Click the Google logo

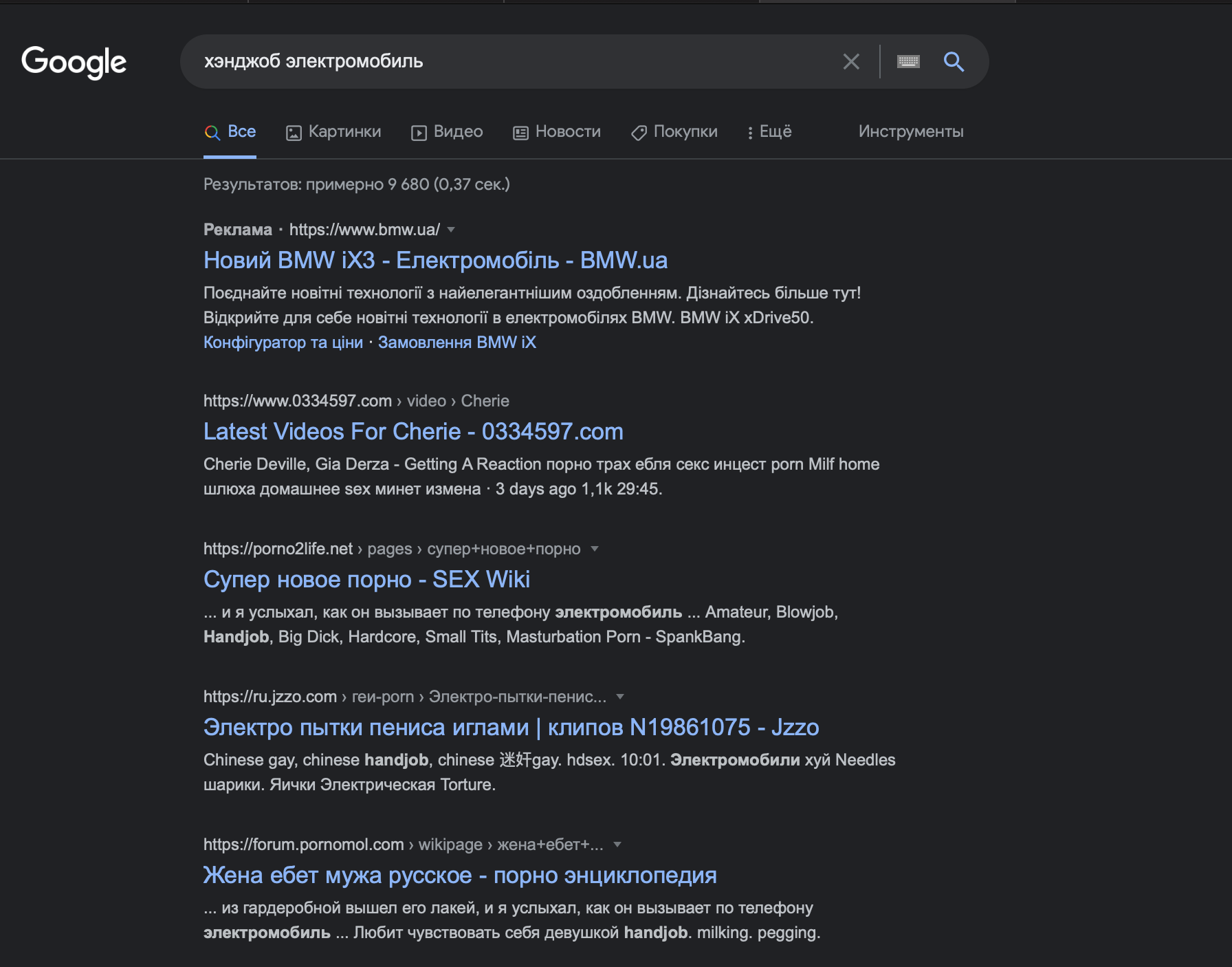click(74, 62)
